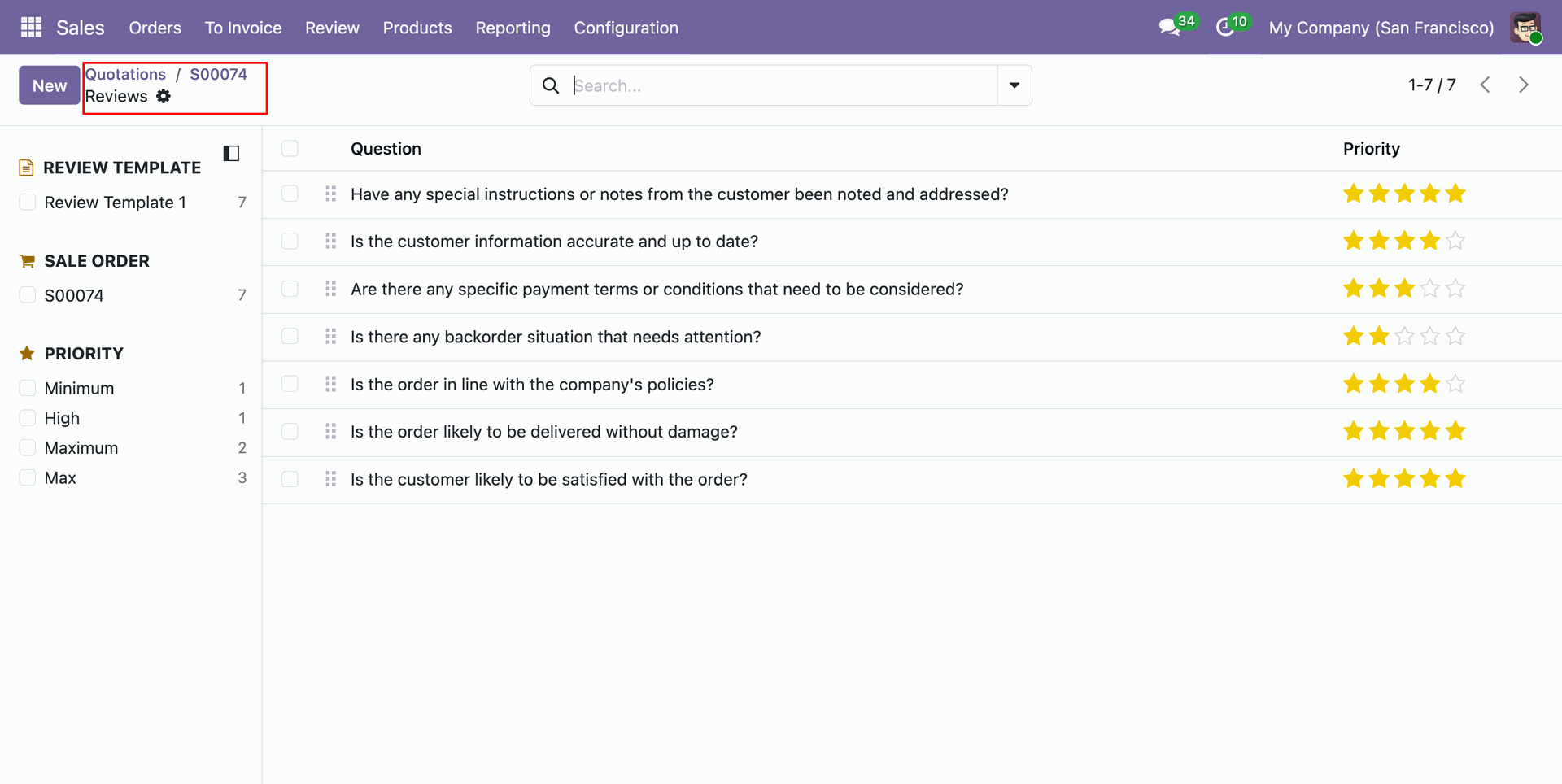Open the Orders menu
The width and height of the screenshot is (1562, 784).
pos(155,28)
